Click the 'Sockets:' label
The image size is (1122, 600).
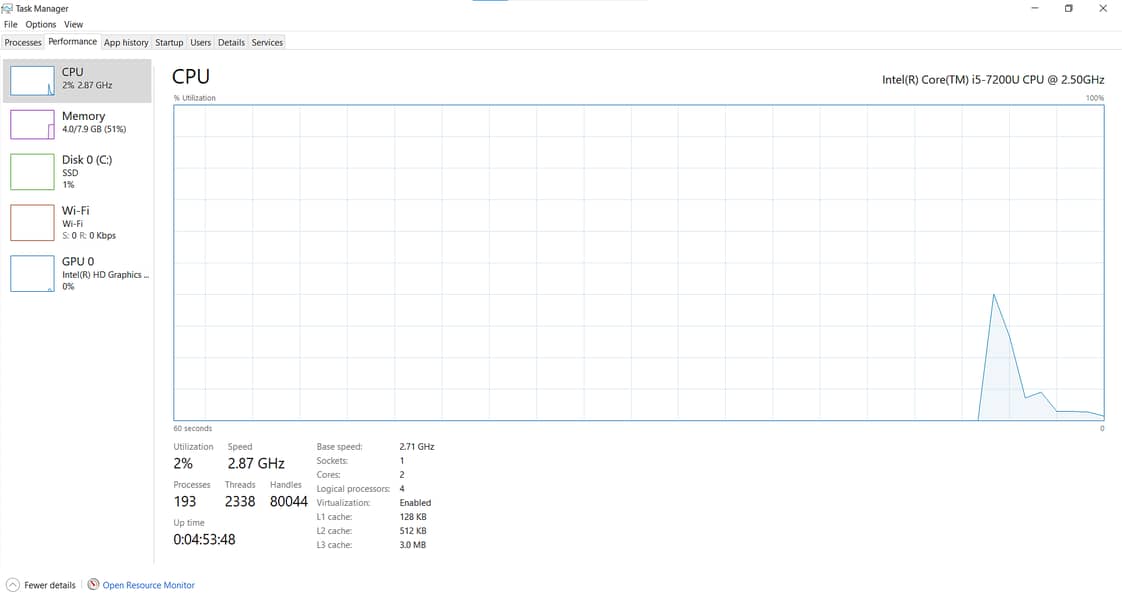[332, 461]
